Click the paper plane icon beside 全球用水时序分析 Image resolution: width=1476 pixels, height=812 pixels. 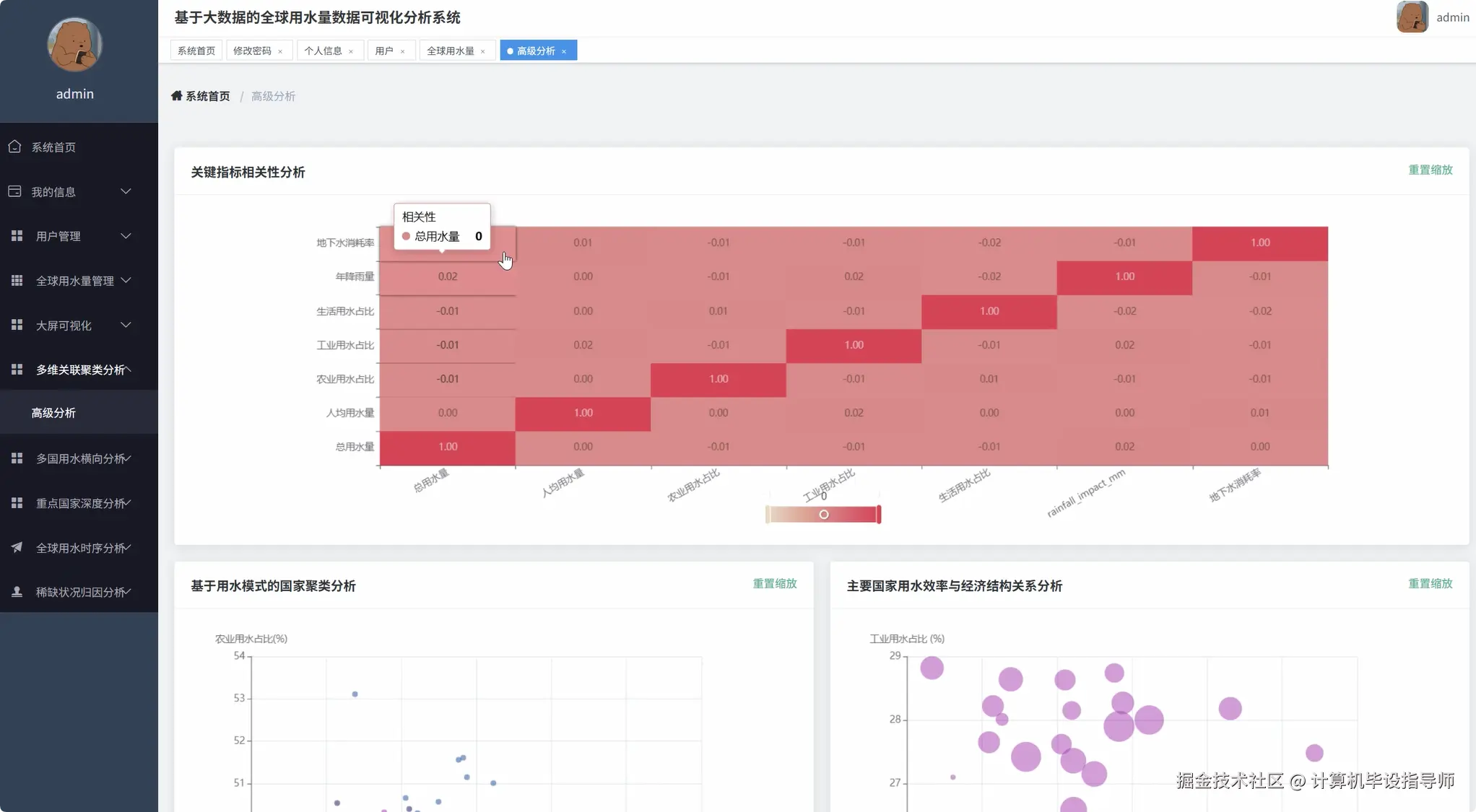point(17,547)
